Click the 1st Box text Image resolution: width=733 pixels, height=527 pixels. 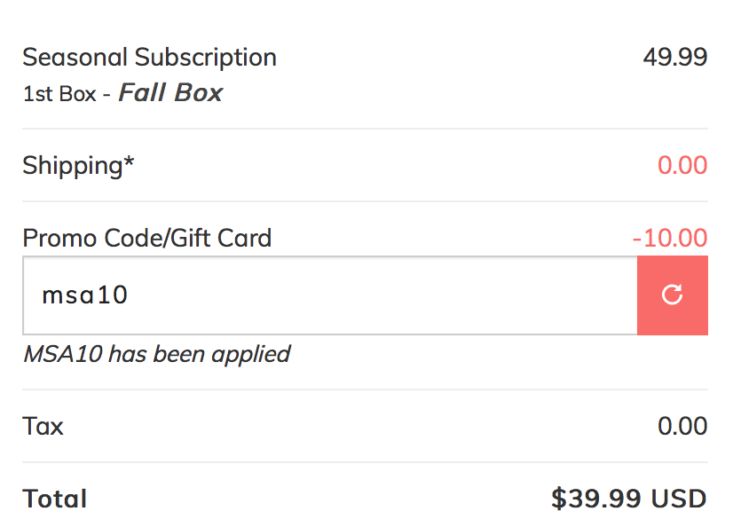click(59, 94)
